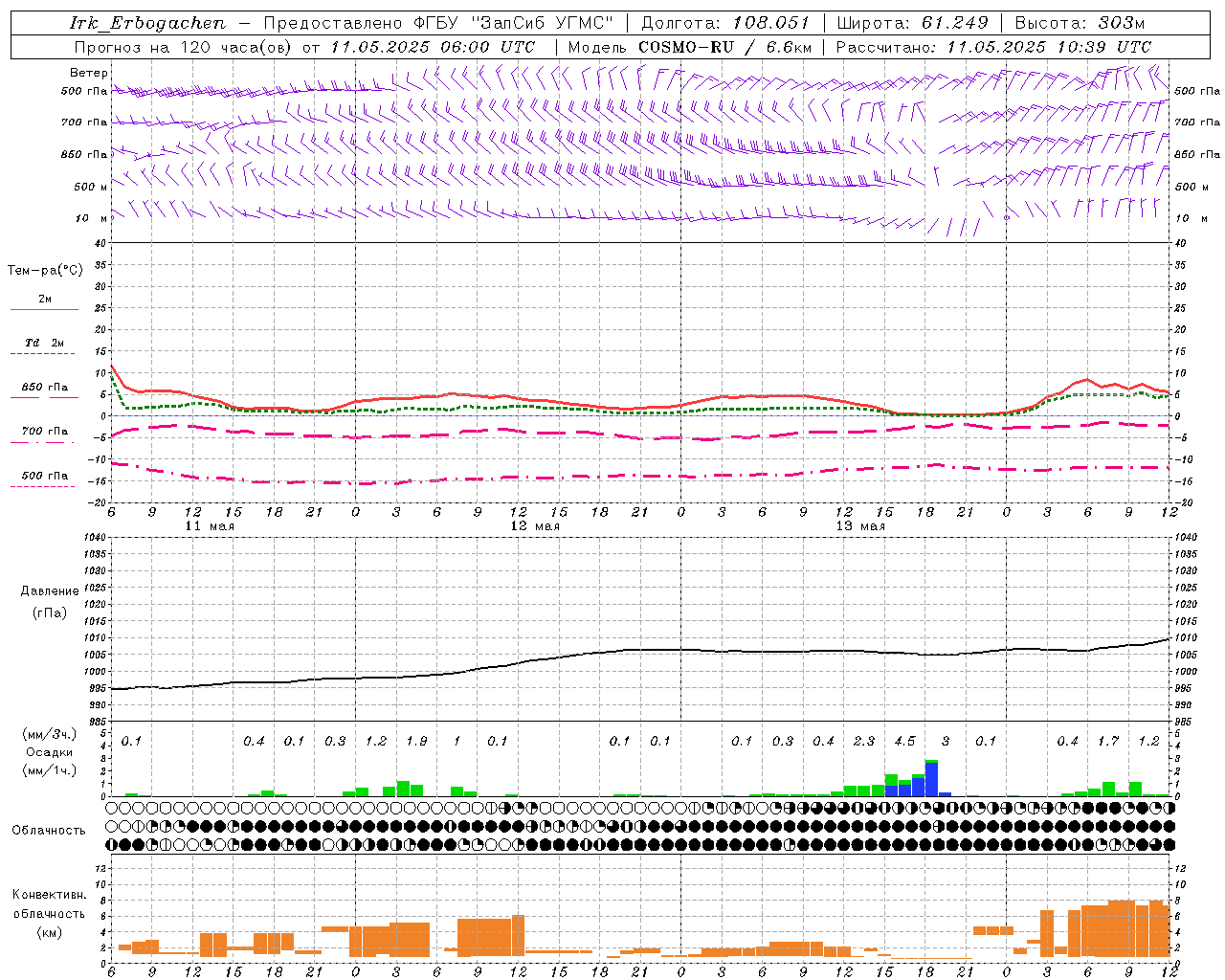Click the 'Давление' pressure panel label
Image resolution: width=1225 pixels, height=980 pixels.
50,591
